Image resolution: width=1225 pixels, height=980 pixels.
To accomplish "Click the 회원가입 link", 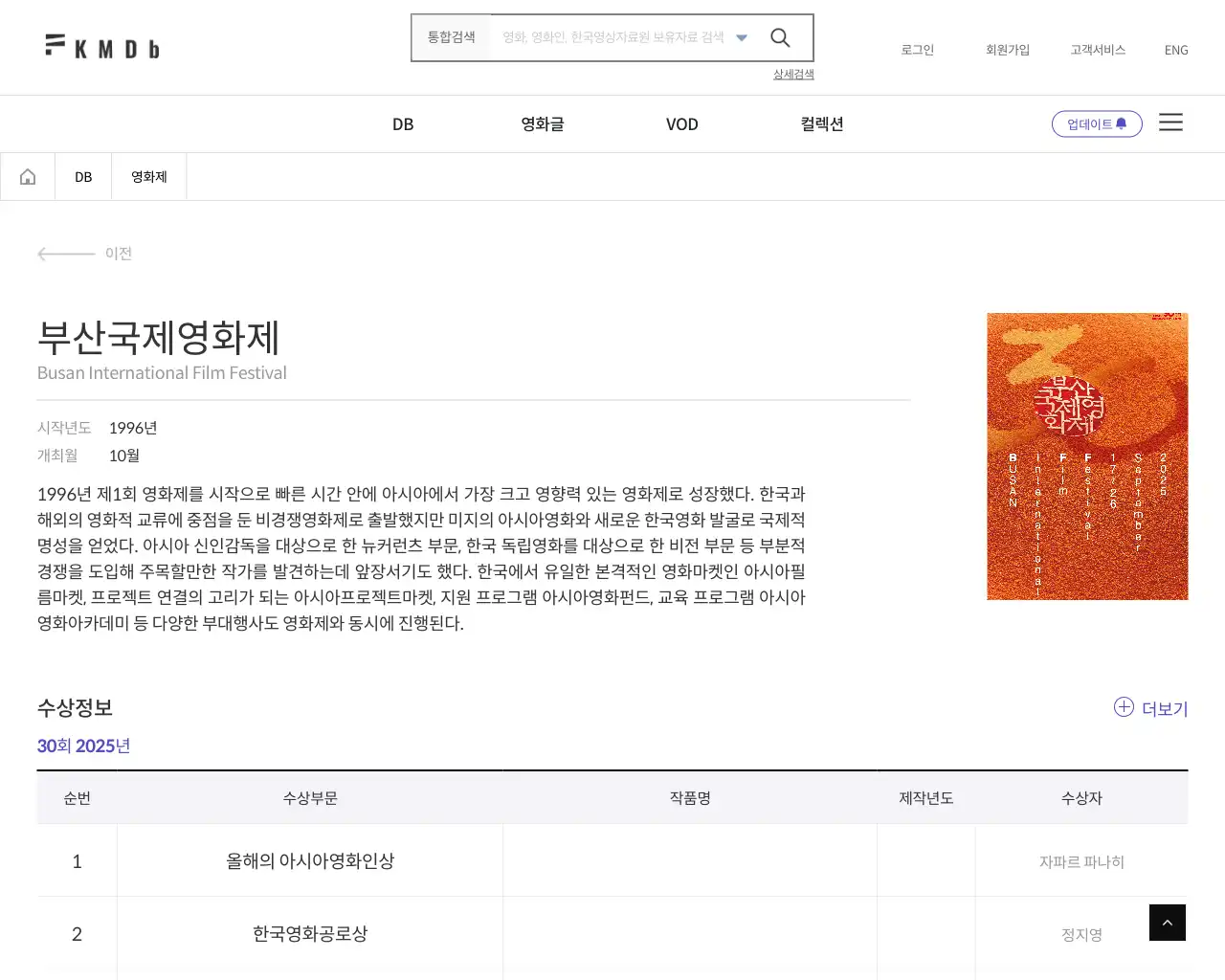I will (x=1008, y=50).
